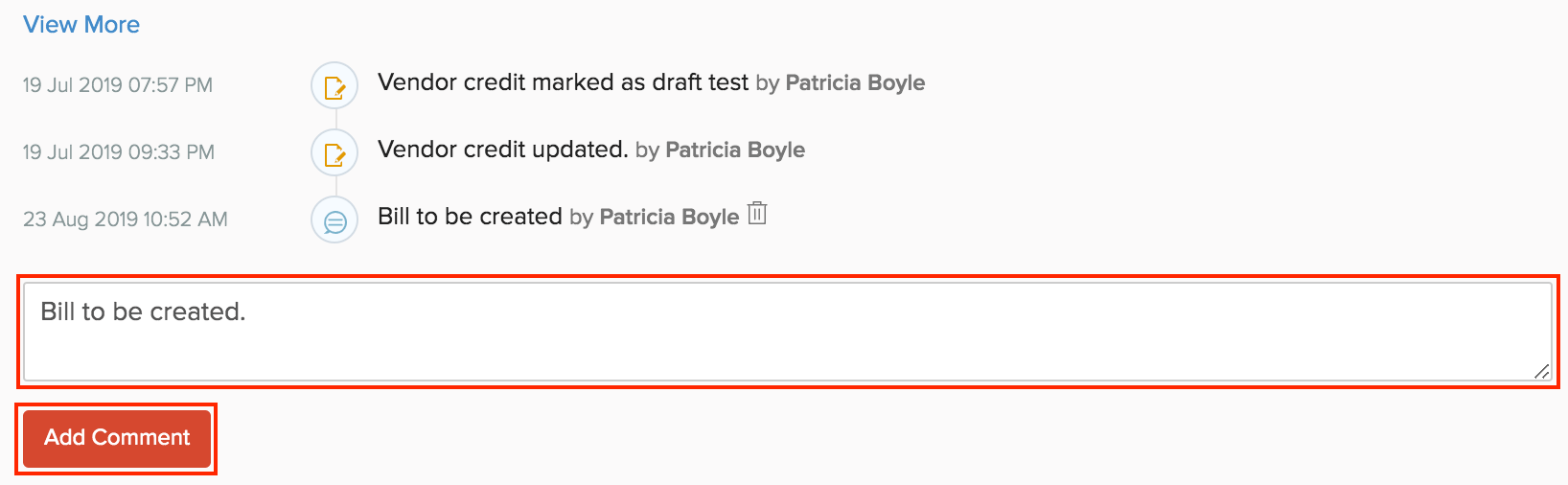Delete the Bill to be created comment

(757, 214)
